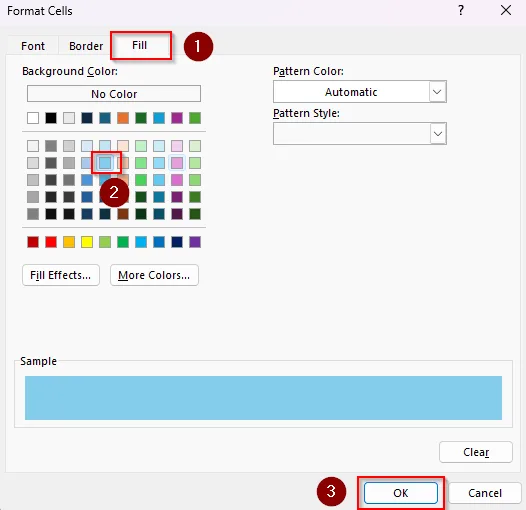Choose the bright red standard color swatch

51,242
